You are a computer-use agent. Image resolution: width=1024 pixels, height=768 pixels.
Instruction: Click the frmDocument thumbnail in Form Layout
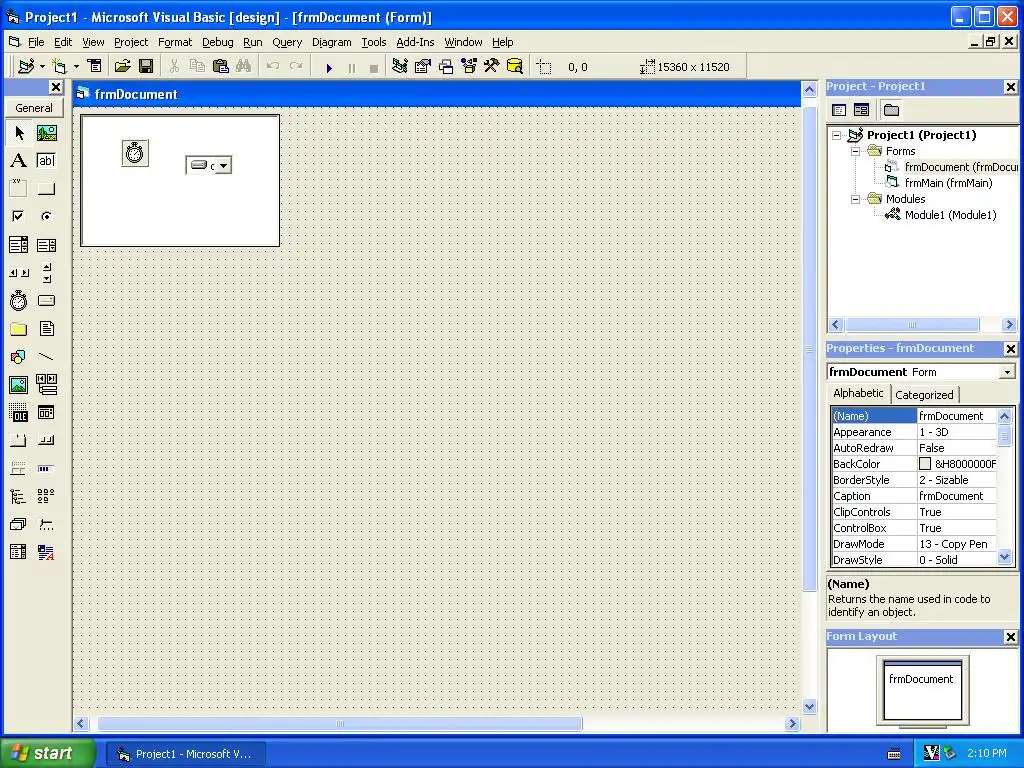tap(922, 690)
